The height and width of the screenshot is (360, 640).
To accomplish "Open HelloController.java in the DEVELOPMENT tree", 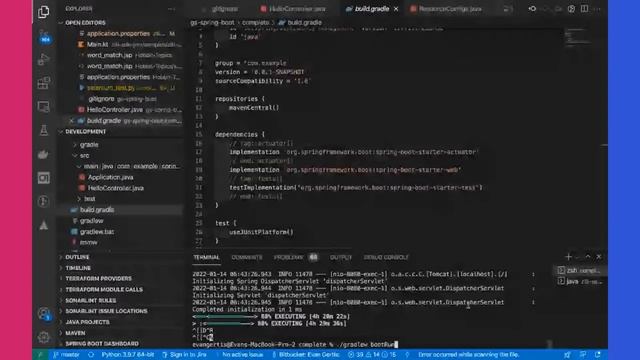I will [116, 188].
